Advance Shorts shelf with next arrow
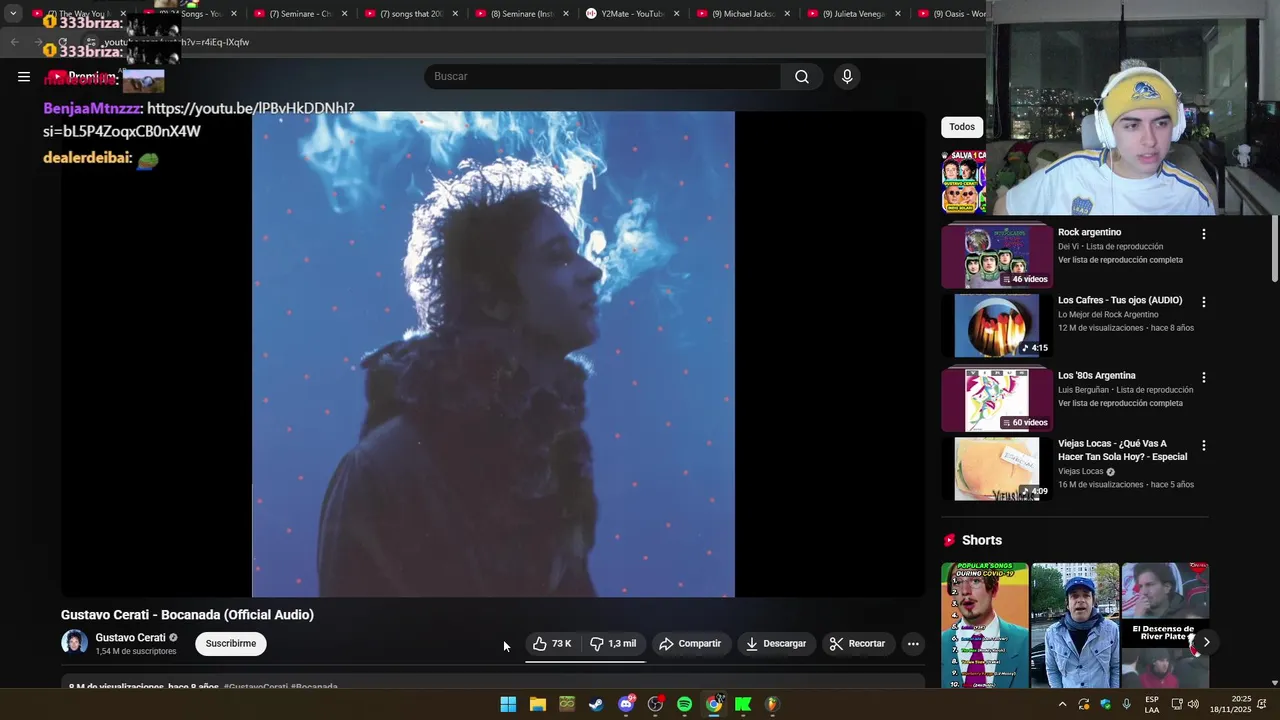The image size is (1280, 720). [1206, 643]
